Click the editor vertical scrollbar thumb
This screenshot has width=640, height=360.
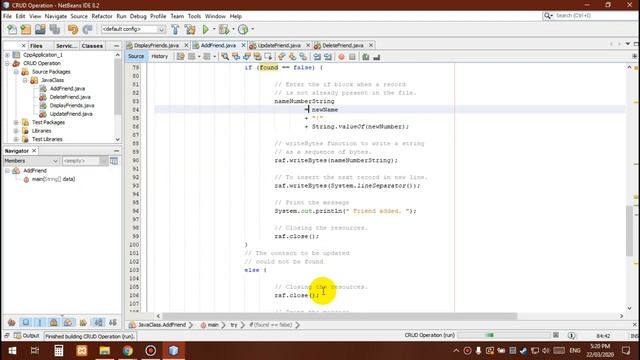tap(629, 231)
